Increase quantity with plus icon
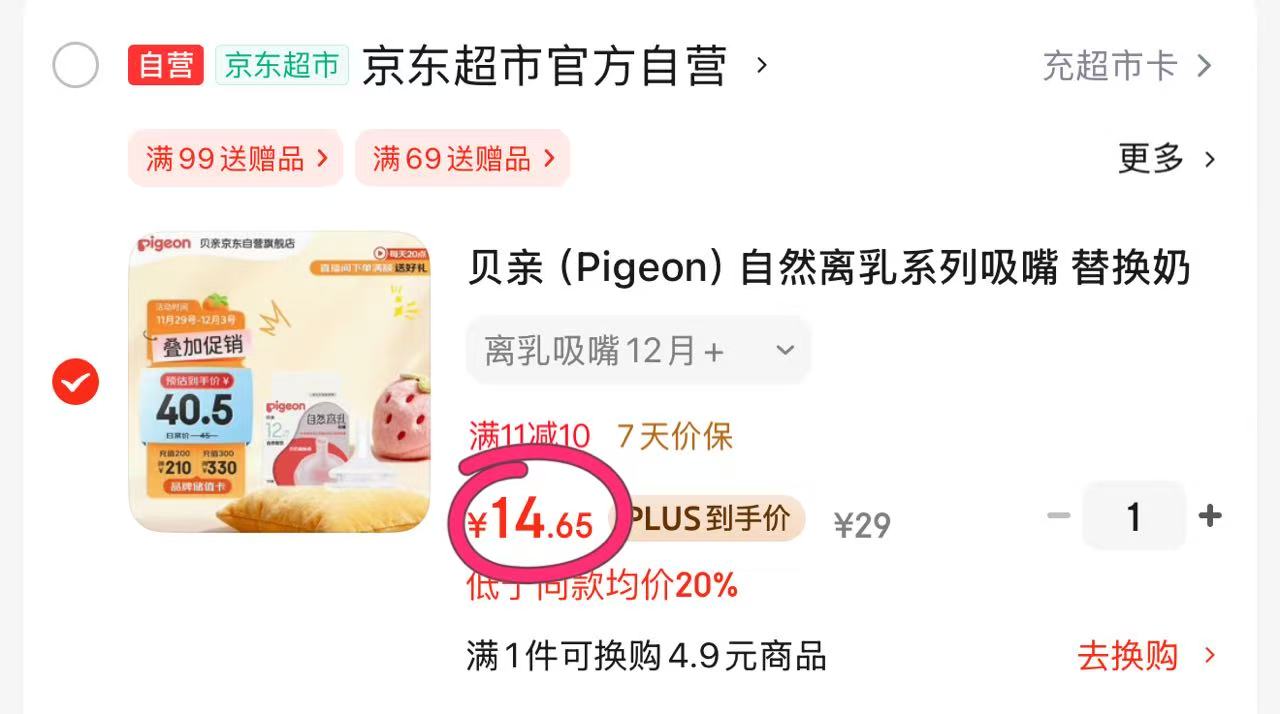 click(1210, 516)
